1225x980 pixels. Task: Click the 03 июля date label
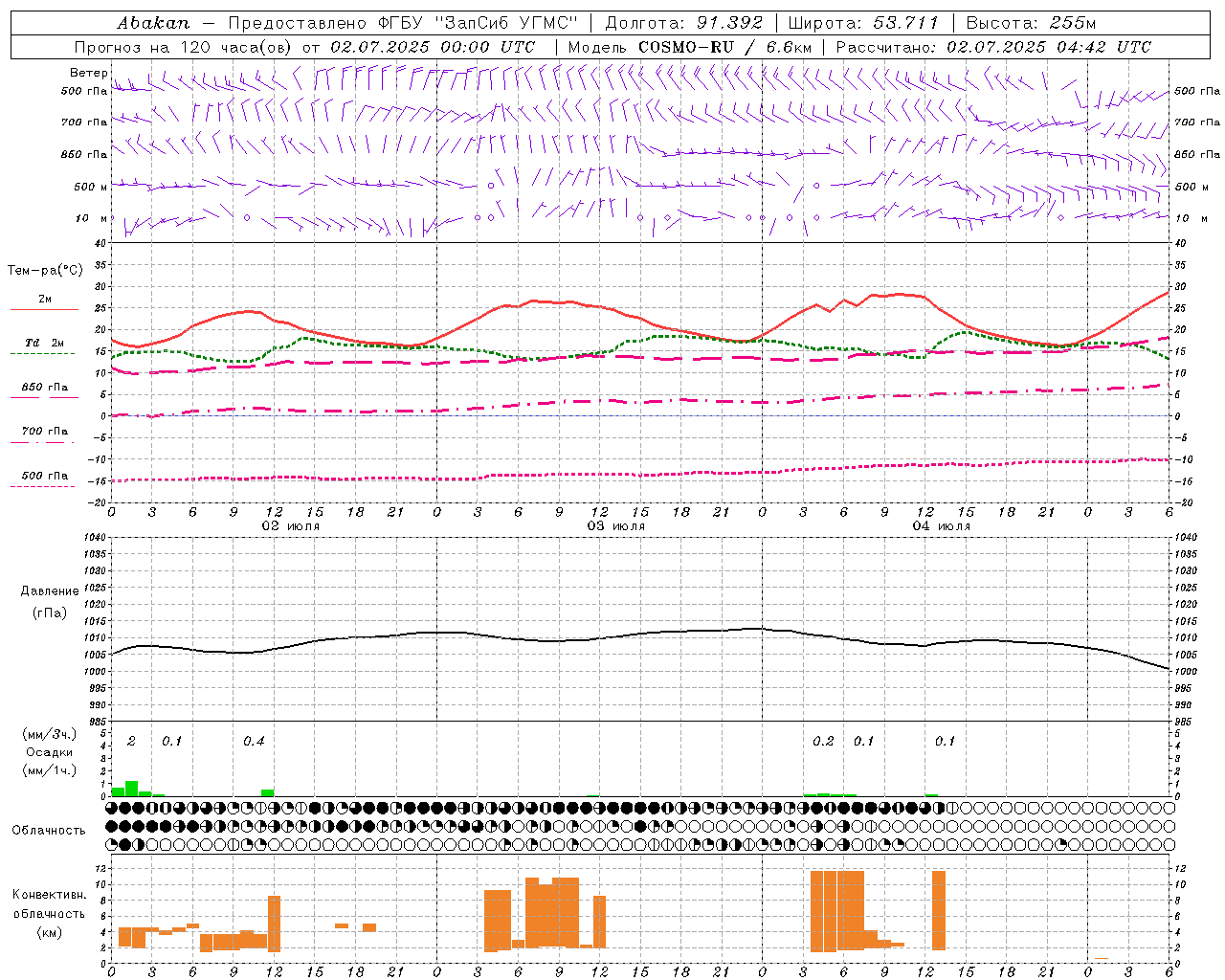616,526
